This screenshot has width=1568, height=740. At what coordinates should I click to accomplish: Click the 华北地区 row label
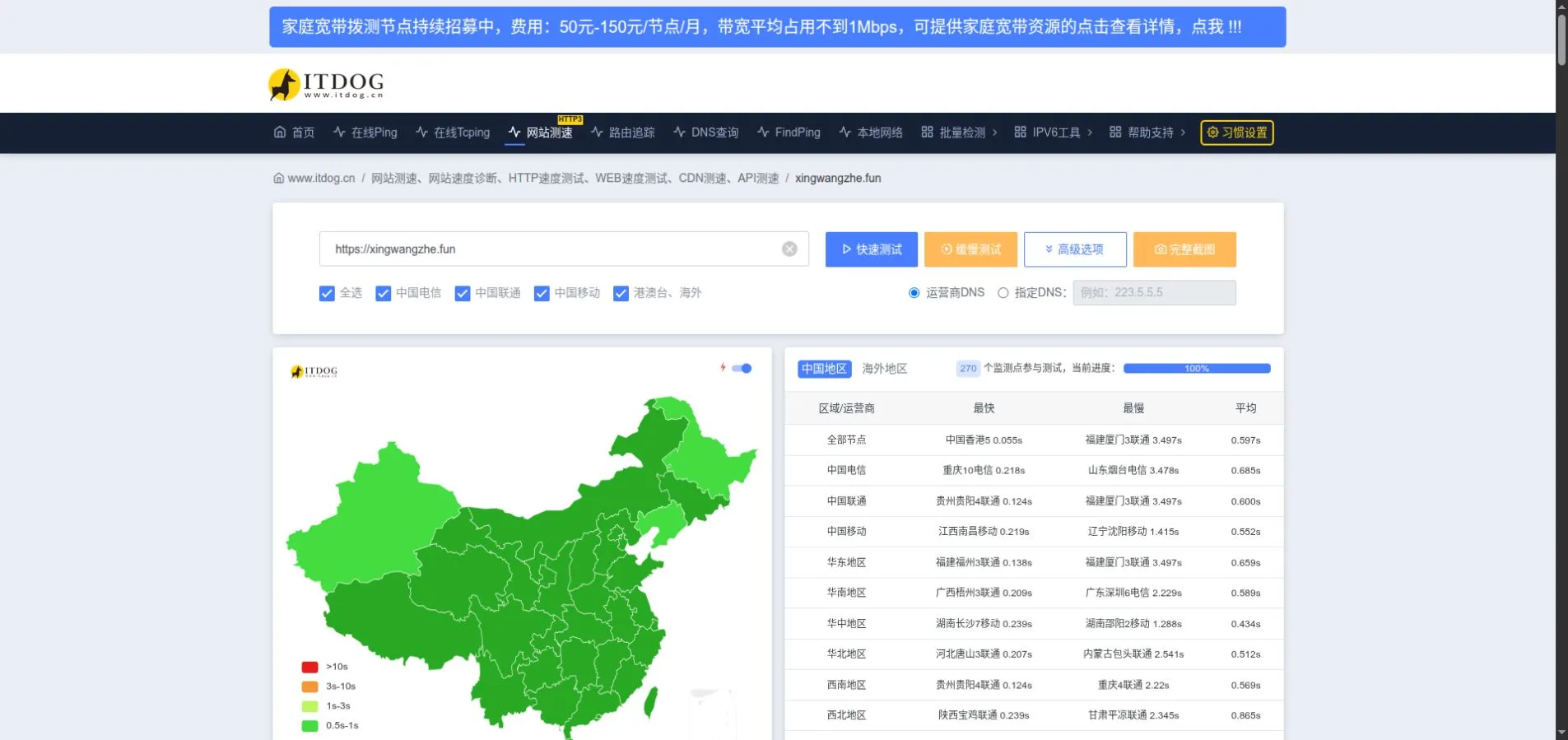pyautogui.click(x=846, y=654)
